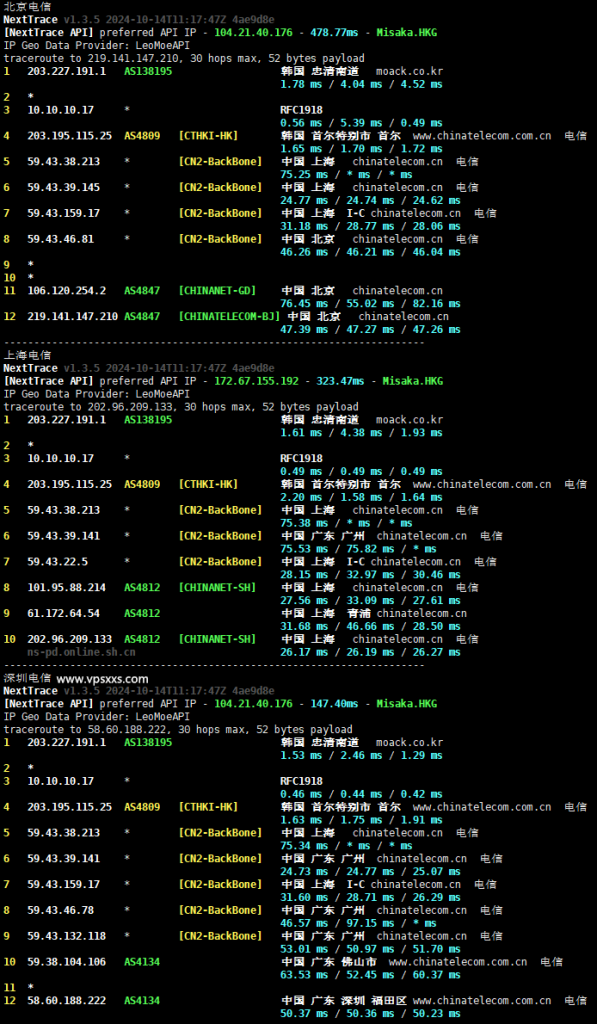Select latency "28.15 ms / 32.97 ms / 30.46 ms"
The width and height of the screenshot is (597, 1024).
pos(370,575)
